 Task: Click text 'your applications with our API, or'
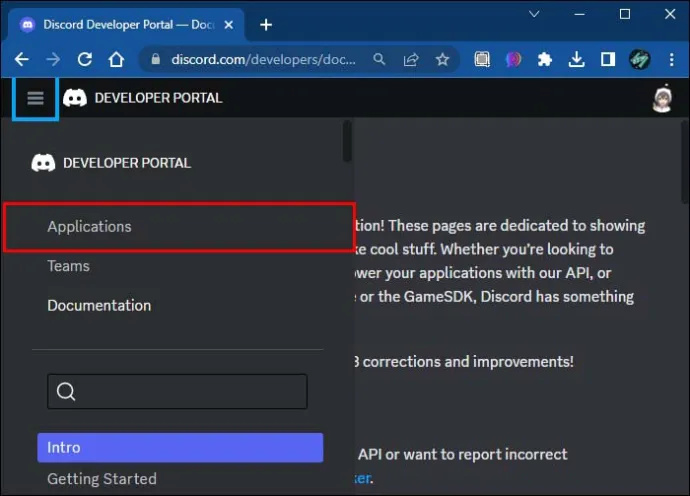pyautogui.click(x=498, y=273)
